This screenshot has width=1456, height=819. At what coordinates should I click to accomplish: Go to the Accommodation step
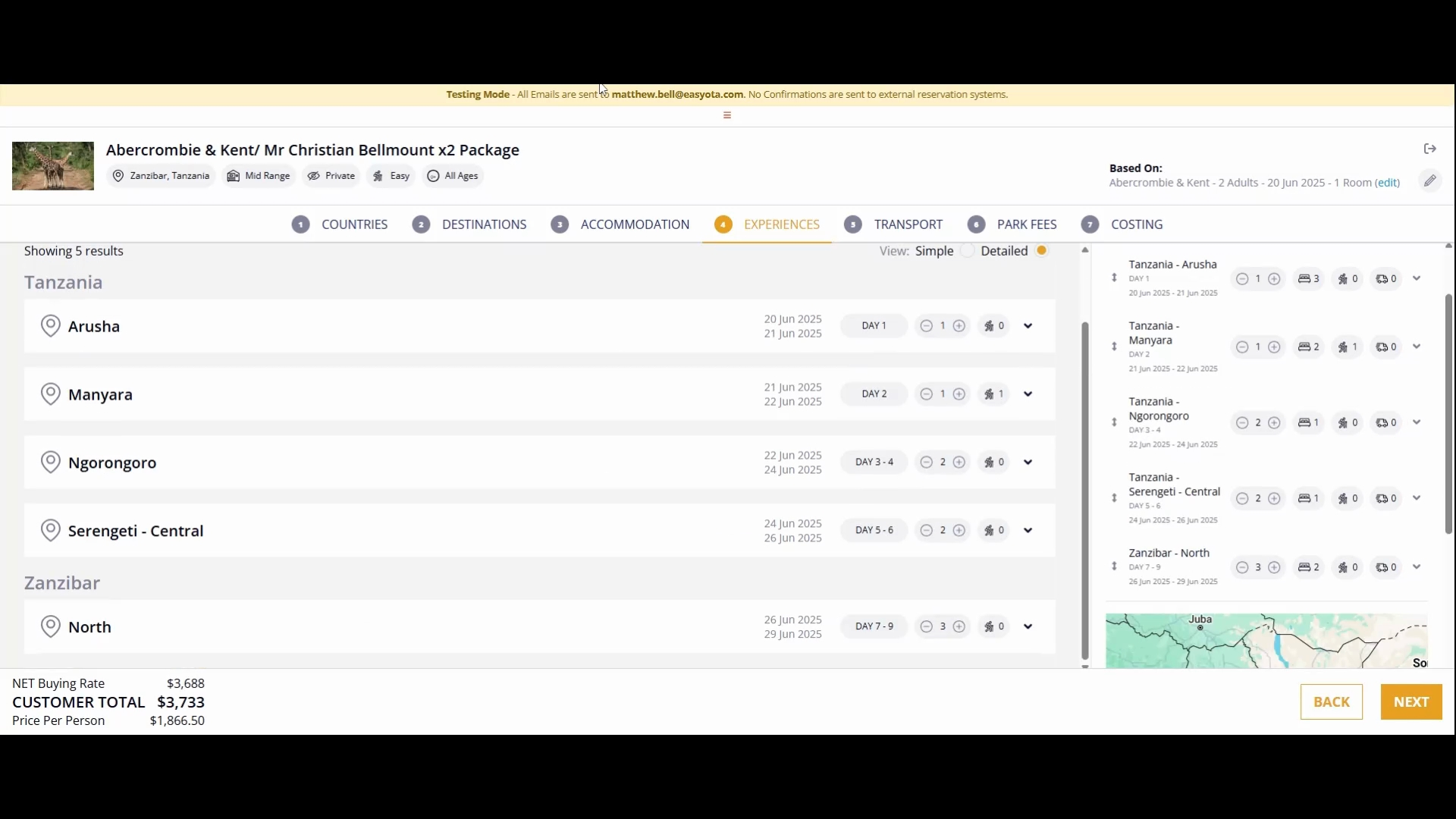point(620,224)
